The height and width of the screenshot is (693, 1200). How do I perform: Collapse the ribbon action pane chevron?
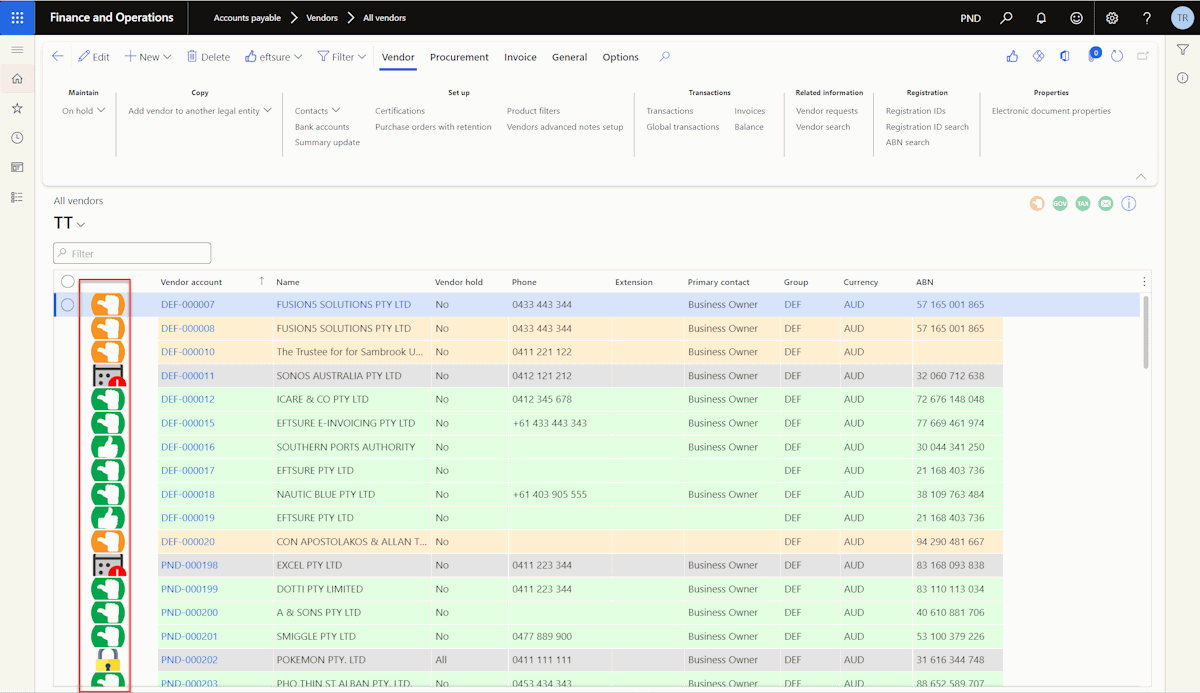coord(1141,176)
